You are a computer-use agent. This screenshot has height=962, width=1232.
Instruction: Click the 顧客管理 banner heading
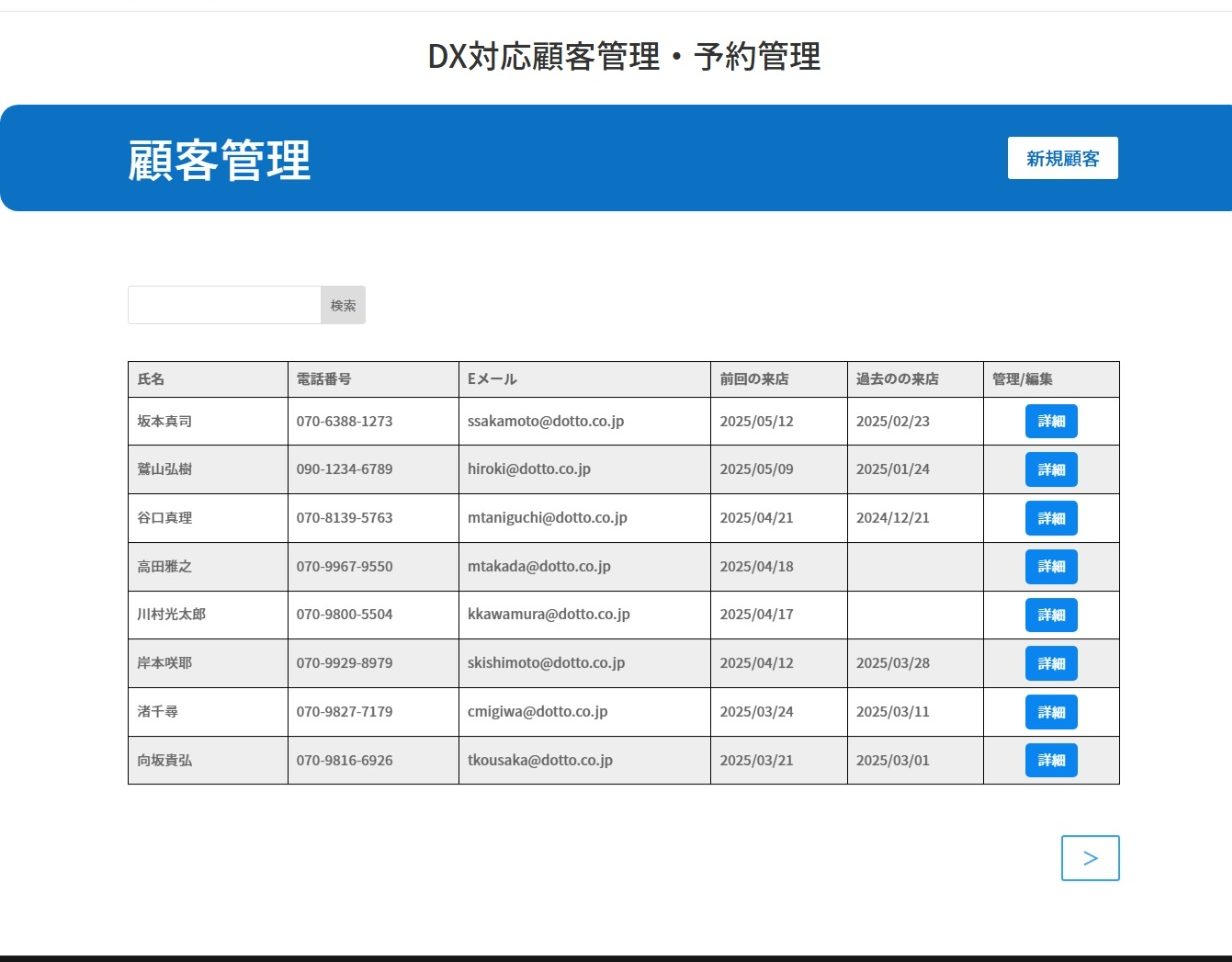[x=219, y=160]
